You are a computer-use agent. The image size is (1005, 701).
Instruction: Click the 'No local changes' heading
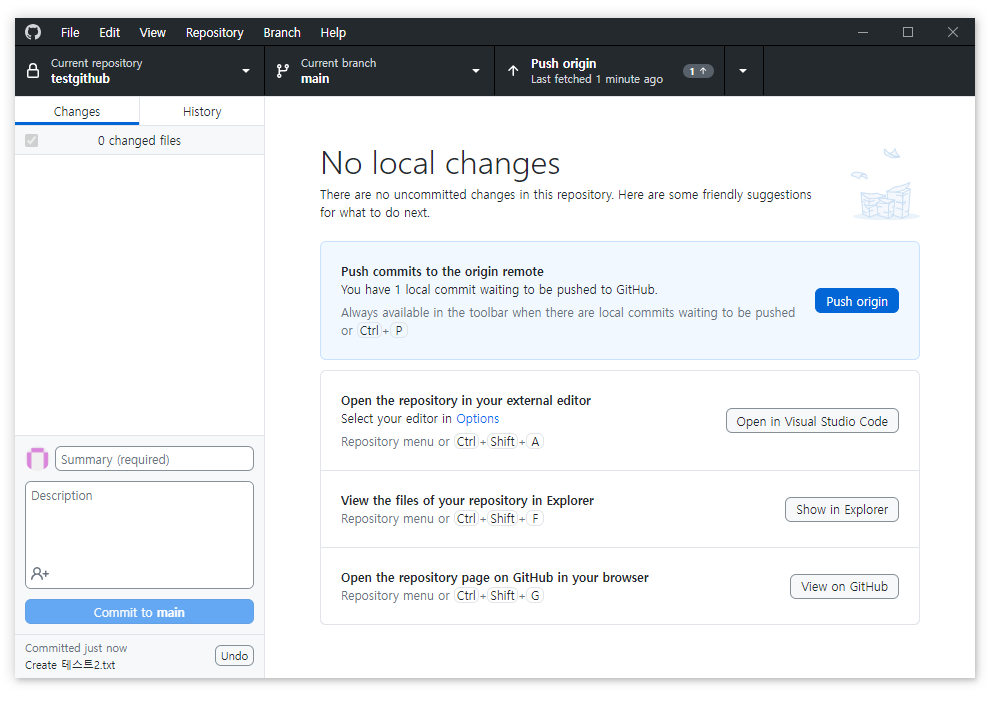click(440, 163)
